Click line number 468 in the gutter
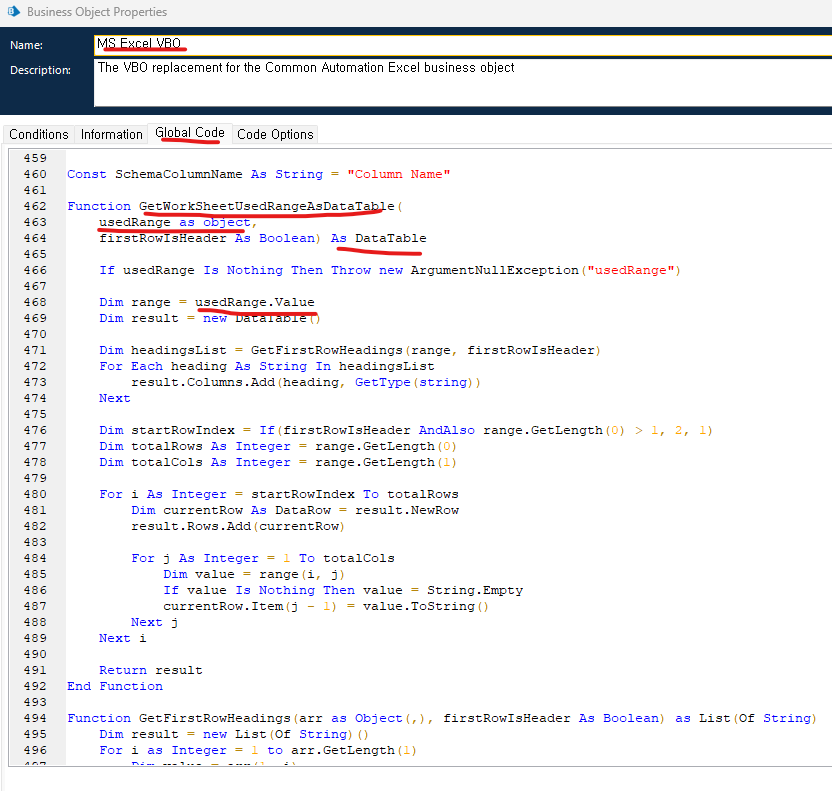832x791 pixels. coord(35,302)
